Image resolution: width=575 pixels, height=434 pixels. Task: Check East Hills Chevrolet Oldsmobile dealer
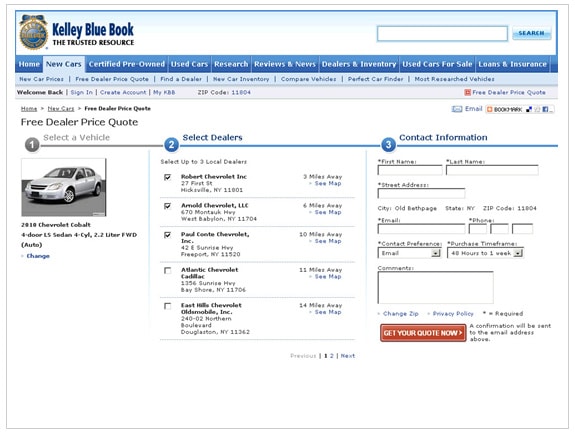click(x=168, y=306)
